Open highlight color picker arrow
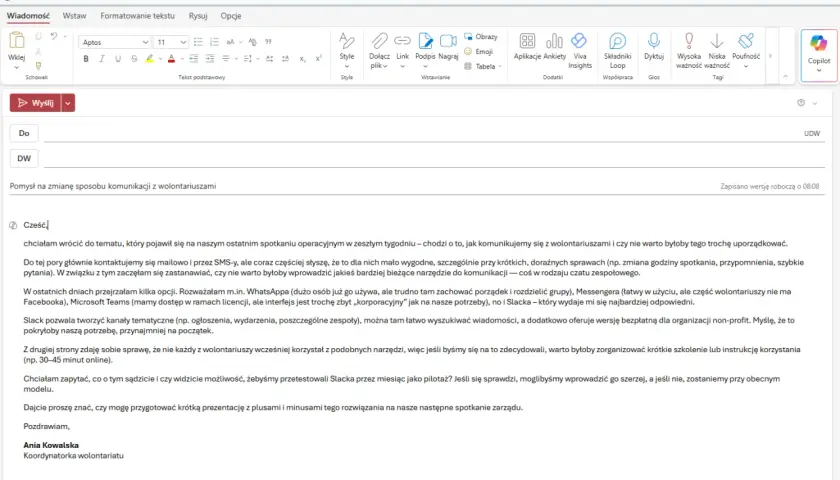The width and height of the screenshot is (840, 480). [x=160, y=58]
